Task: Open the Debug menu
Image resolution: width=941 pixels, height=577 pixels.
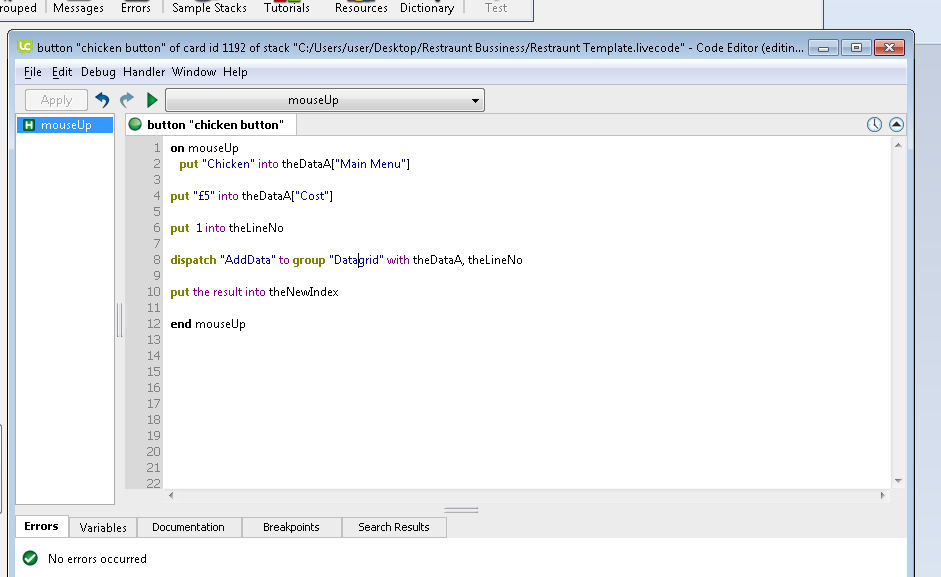Action: (98, 72)
